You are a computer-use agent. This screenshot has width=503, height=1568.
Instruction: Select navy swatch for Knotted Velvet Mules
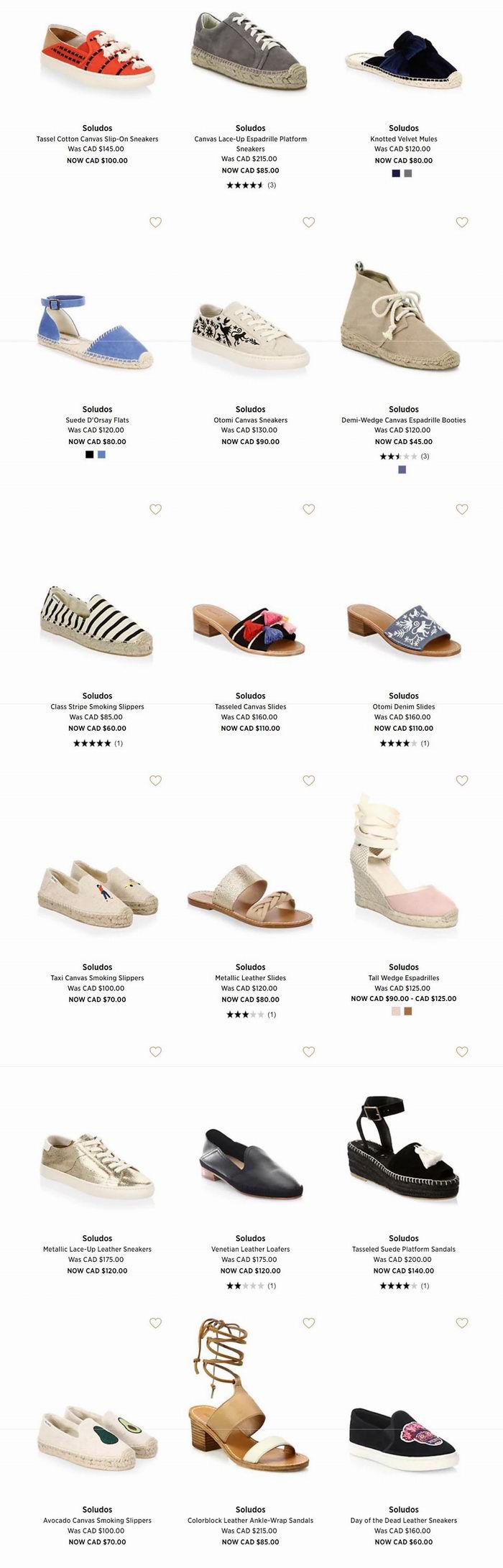click(396, 173)
